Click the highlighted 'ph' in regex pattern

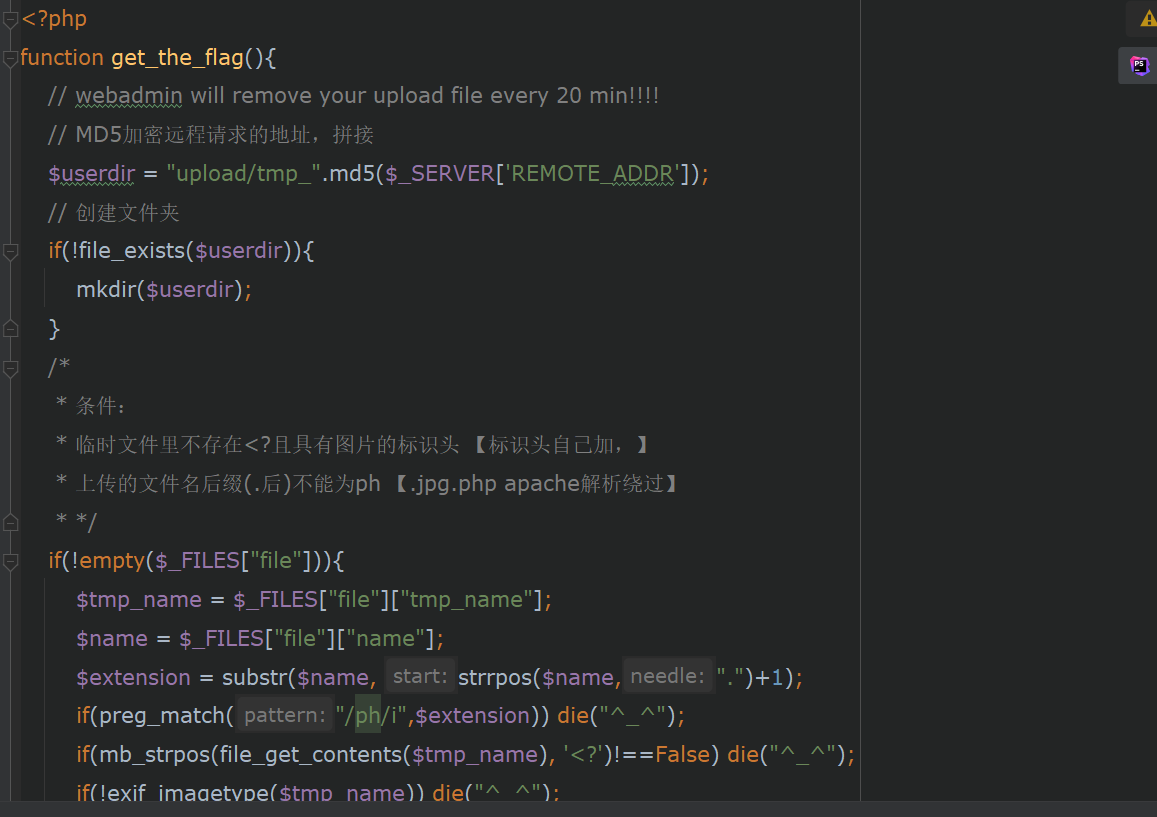(367, 716)
